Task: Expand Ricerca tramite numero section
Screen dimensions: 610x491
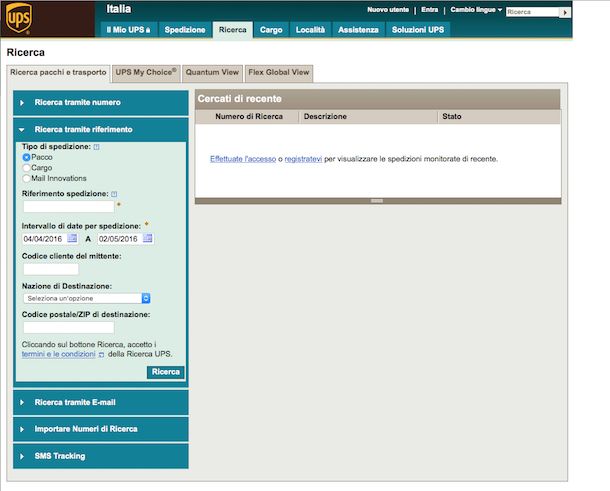Action: [101, 103]
